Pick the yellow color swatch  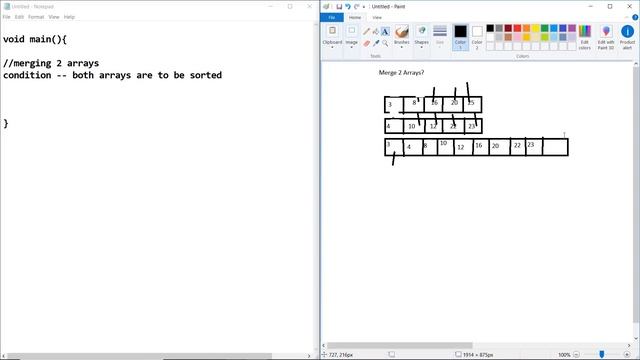(x=536, y=28)
